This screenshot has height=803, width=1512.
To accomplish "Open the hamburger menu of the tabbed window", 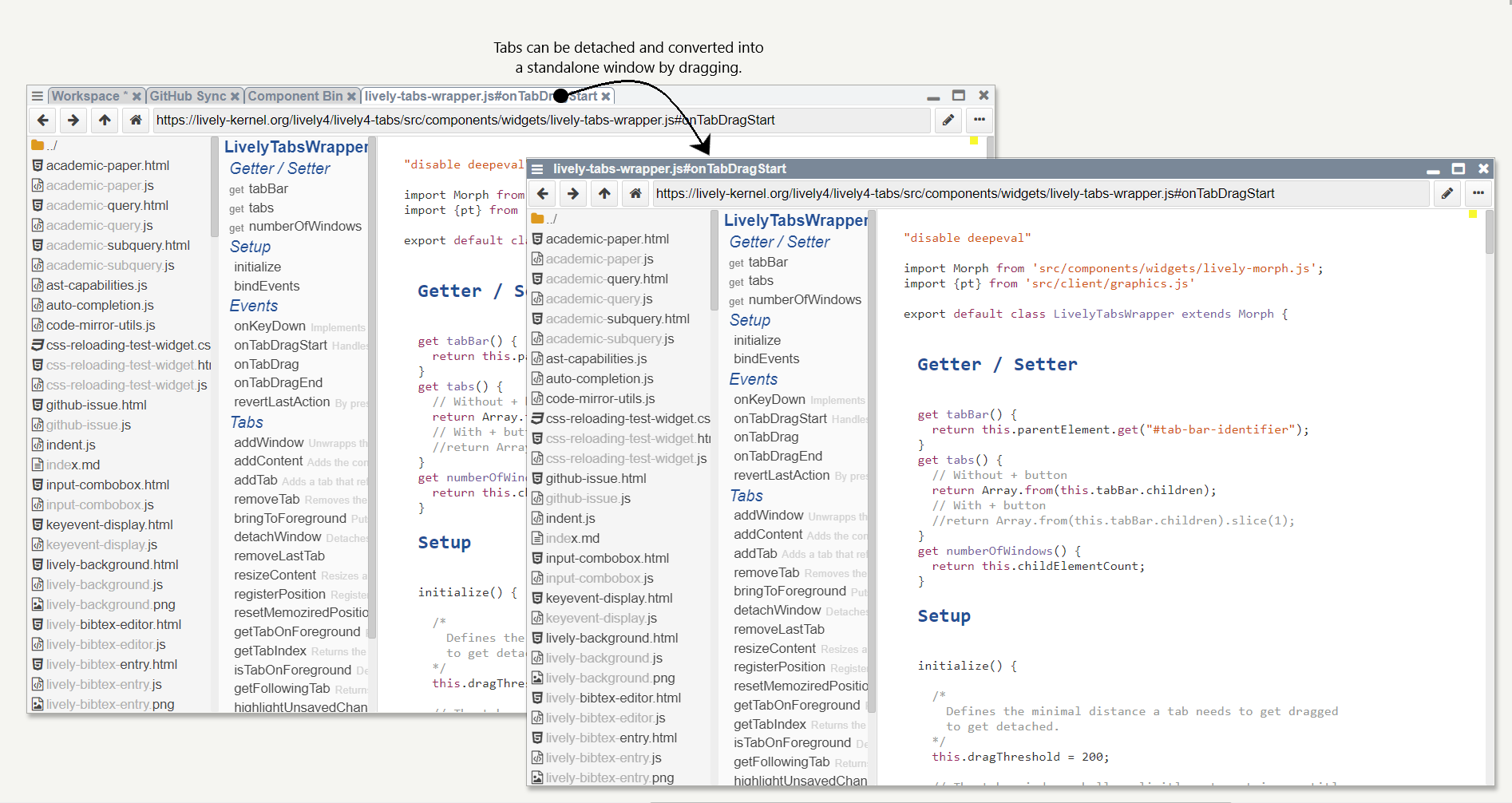I will tap(37, 96).
